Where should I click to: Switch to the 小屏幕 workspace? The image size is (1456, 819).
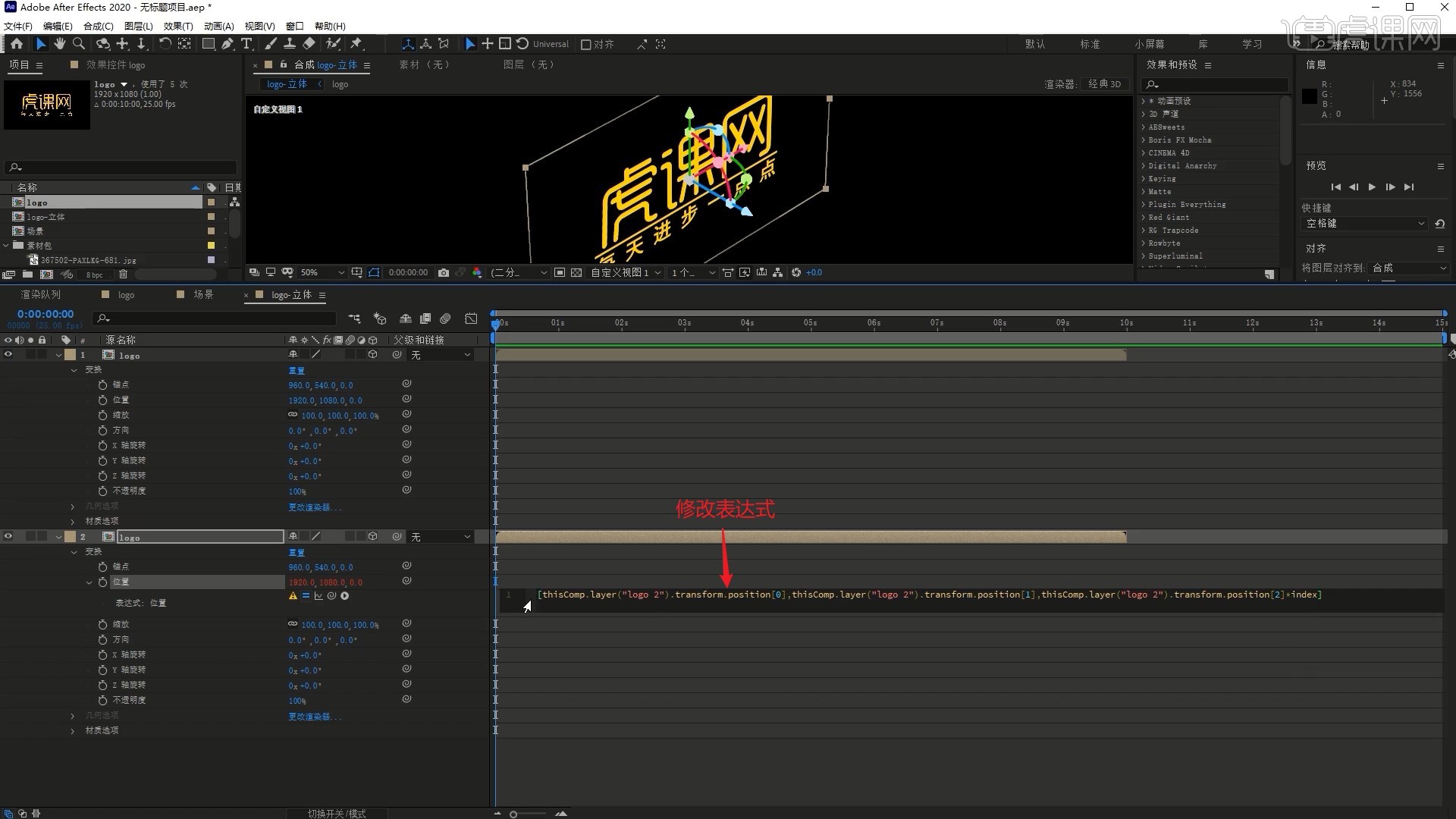pyautogui.click(x=1150, y=45)
